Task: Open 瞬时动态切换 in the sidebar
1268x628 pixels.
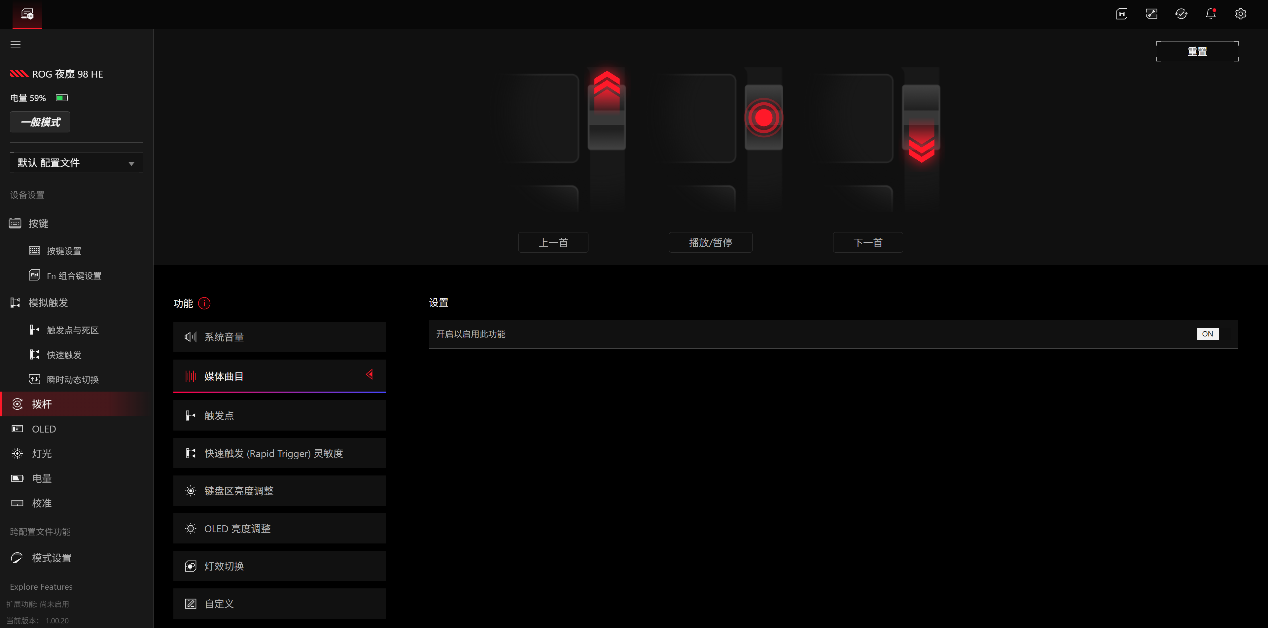Action: point(72,380)
